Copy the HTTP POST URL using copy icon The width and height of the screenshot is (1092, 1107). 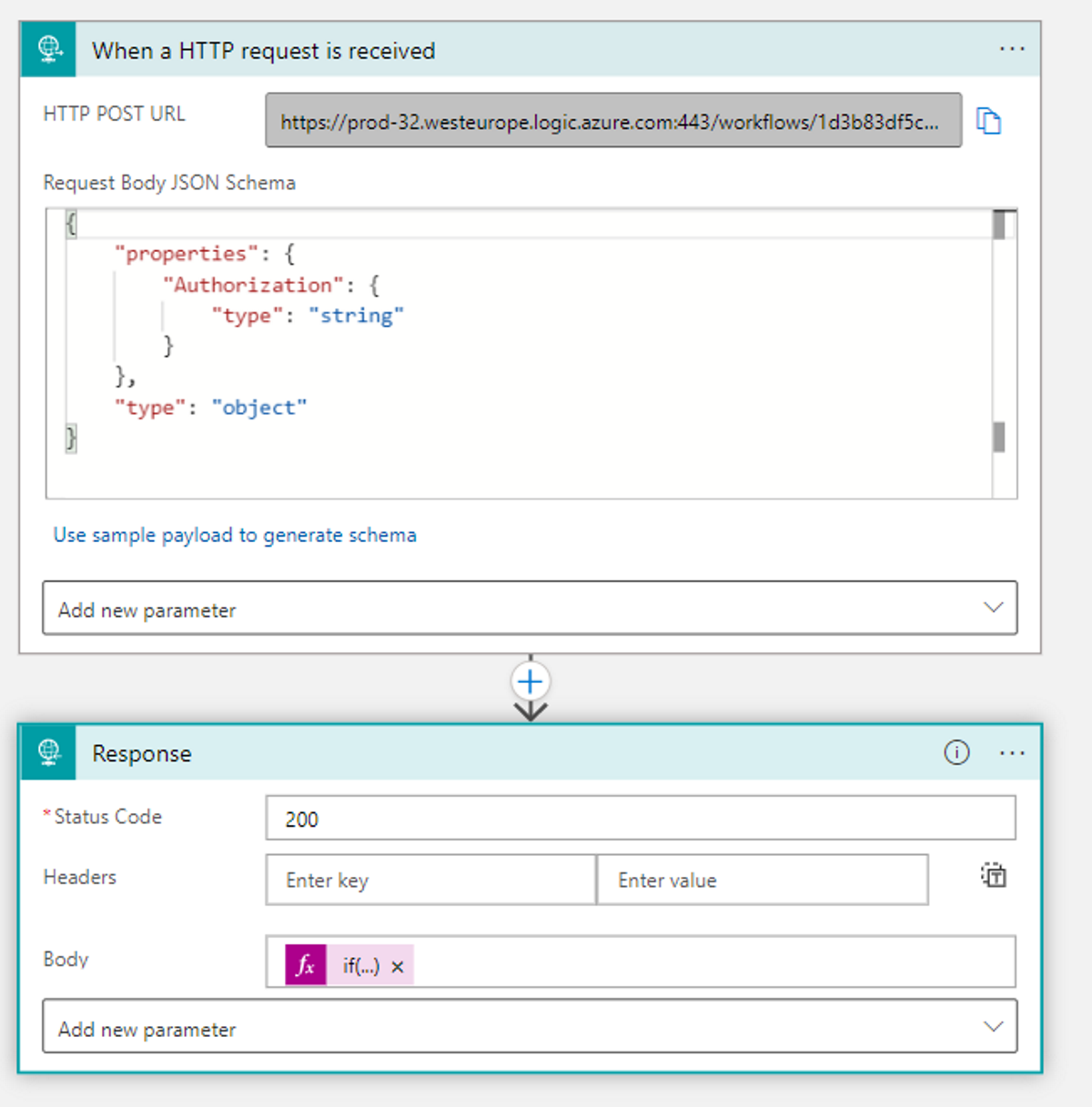[989, 120]
